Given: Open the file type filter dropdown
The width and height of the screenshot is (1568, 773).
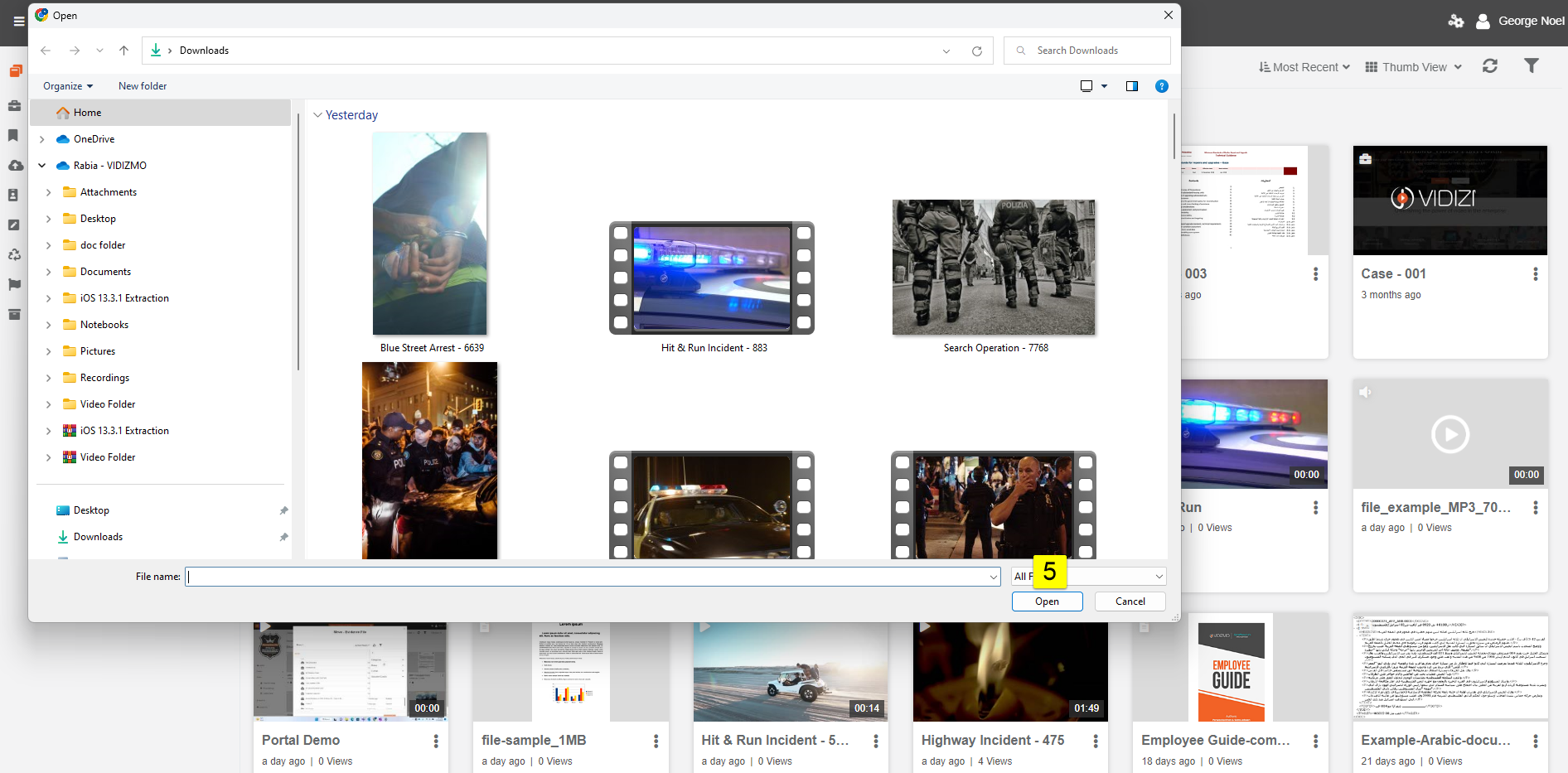Looking at the screenshot, I should pyautogui.click(x=1089, y=577).
